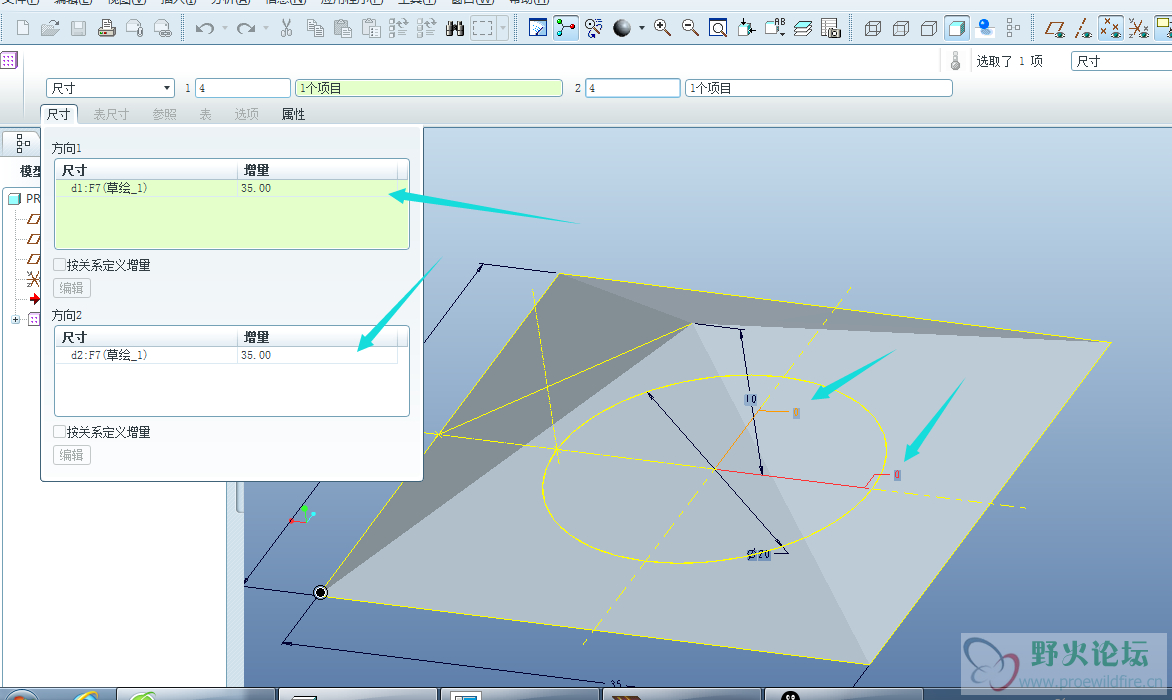1172x700 pixels.
Task: Open the 参照 dashboard tab
Action: (164, 114)
